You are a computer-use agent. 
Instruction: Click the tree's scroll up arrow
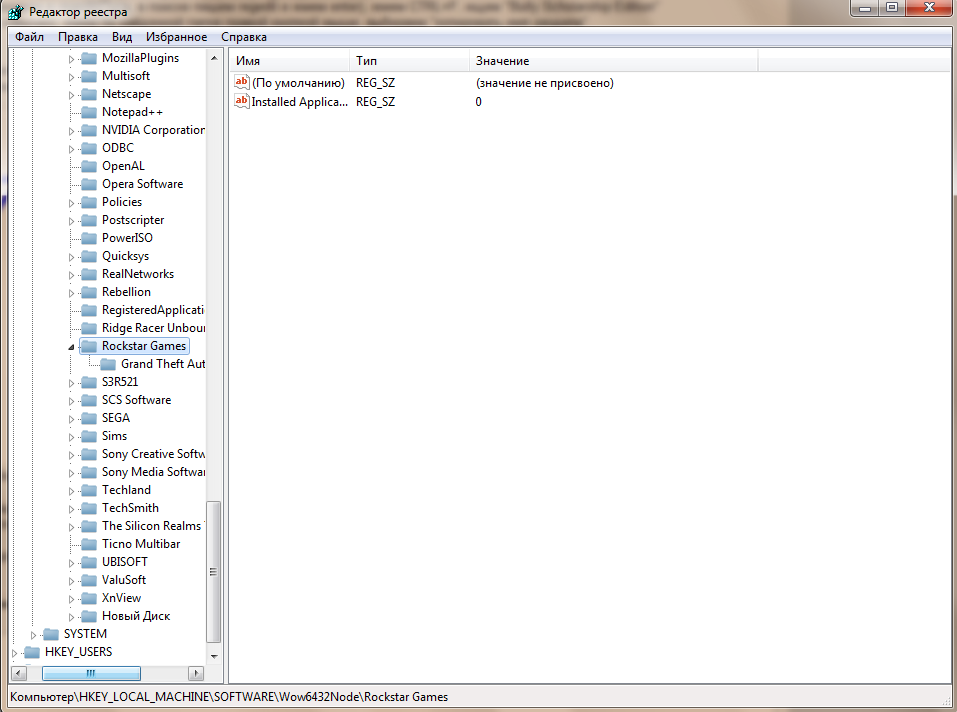[214, 58]
